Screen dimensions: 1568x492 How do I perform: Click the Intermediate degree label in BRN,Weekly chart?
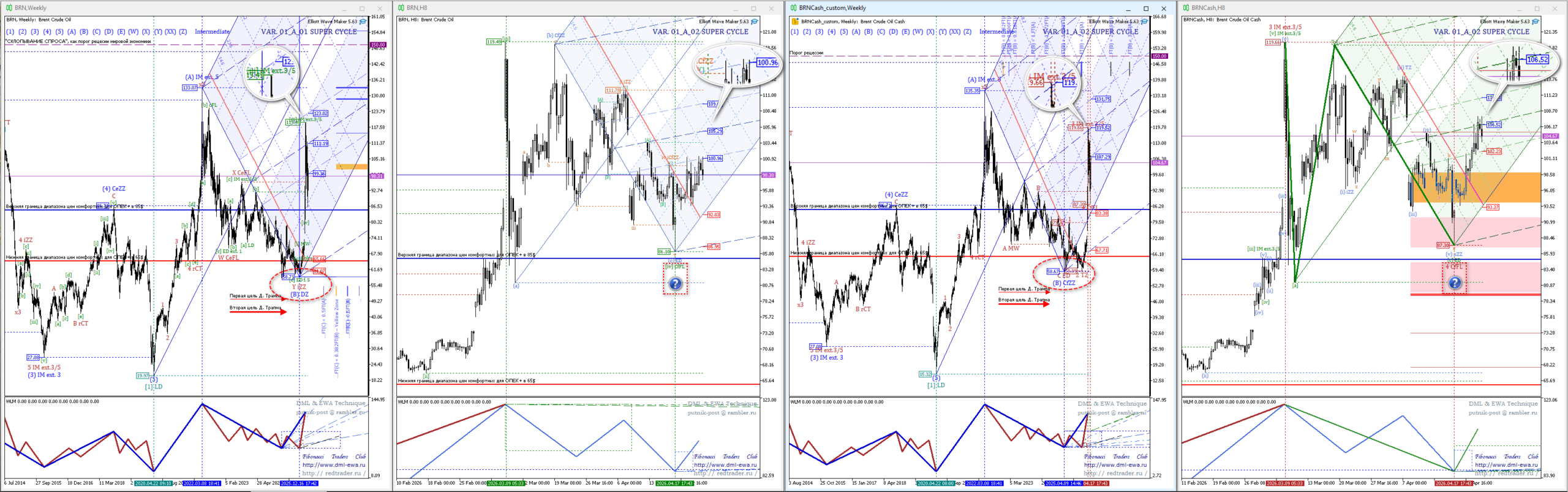pos(212,32)
